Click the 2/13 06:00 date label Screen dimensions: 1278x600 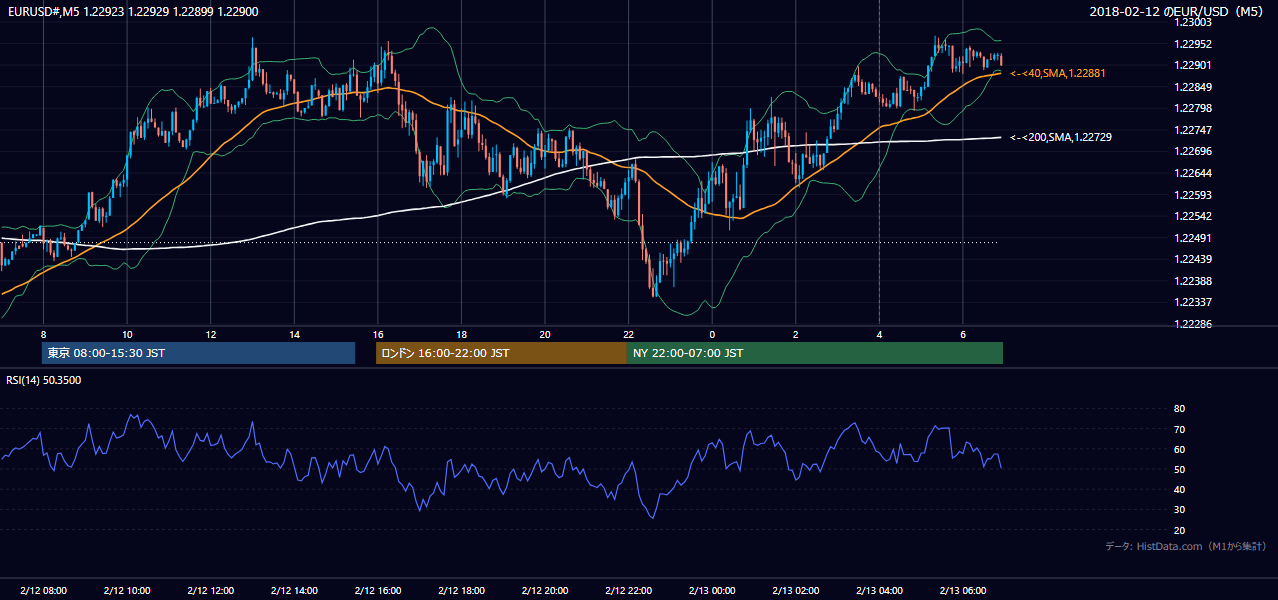pyautogui.click(x=963, y=591)
